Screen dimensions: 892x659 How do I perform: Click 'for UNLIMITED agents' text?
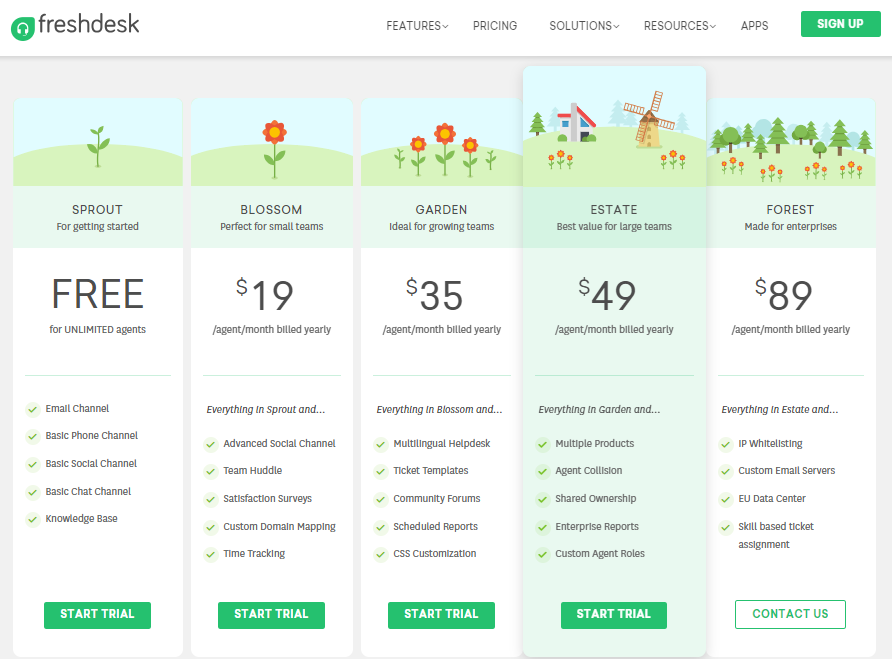click(x=97, y=330)
